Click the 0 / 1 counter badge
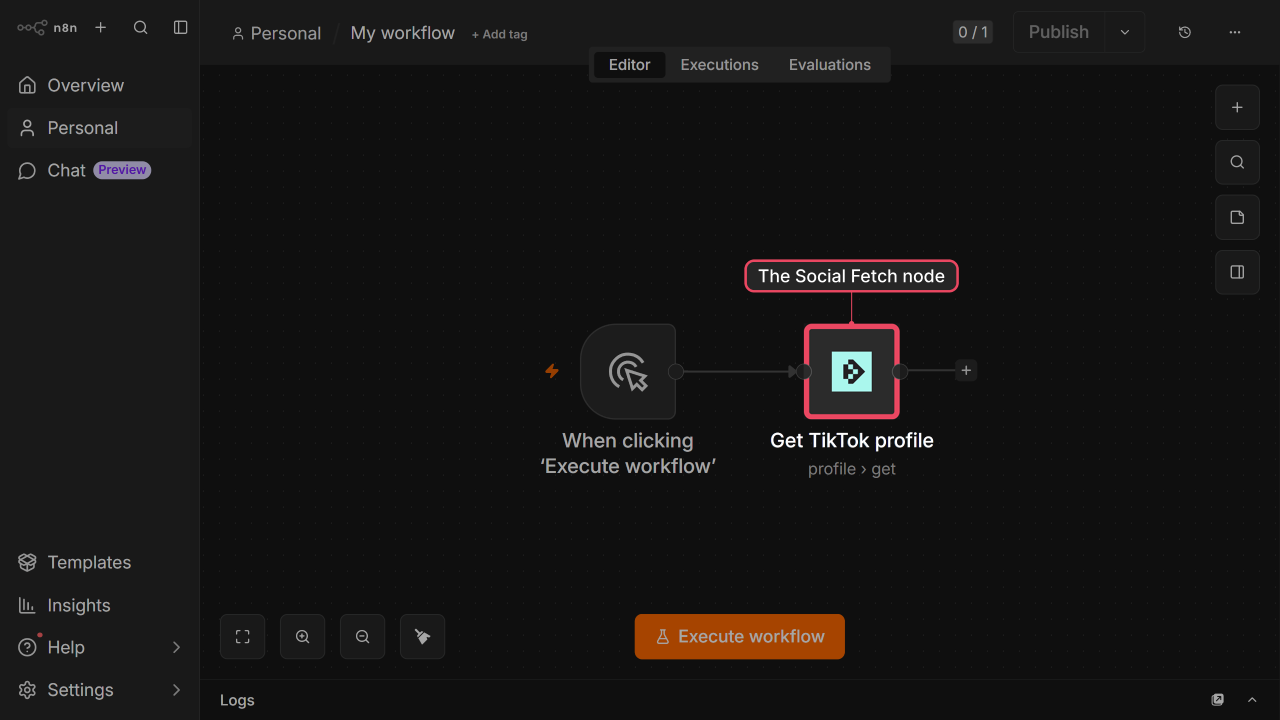Viewport: 1280px width, 720px height. point(973,32)
